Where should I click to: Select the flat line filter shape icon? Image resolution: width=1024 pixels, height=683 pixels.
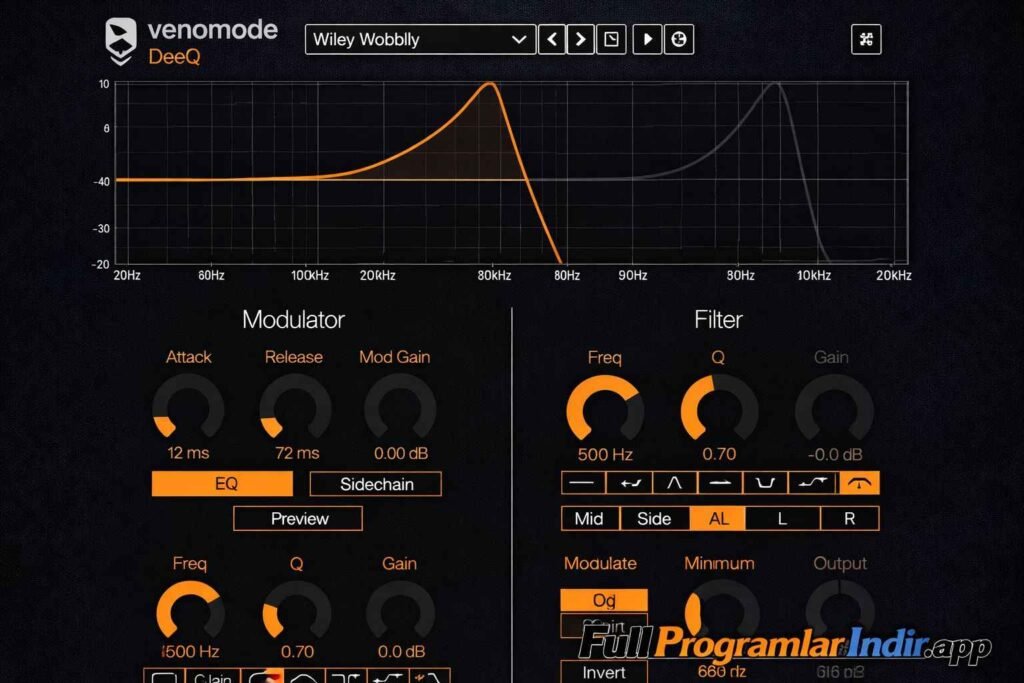(x=584, y=483)
